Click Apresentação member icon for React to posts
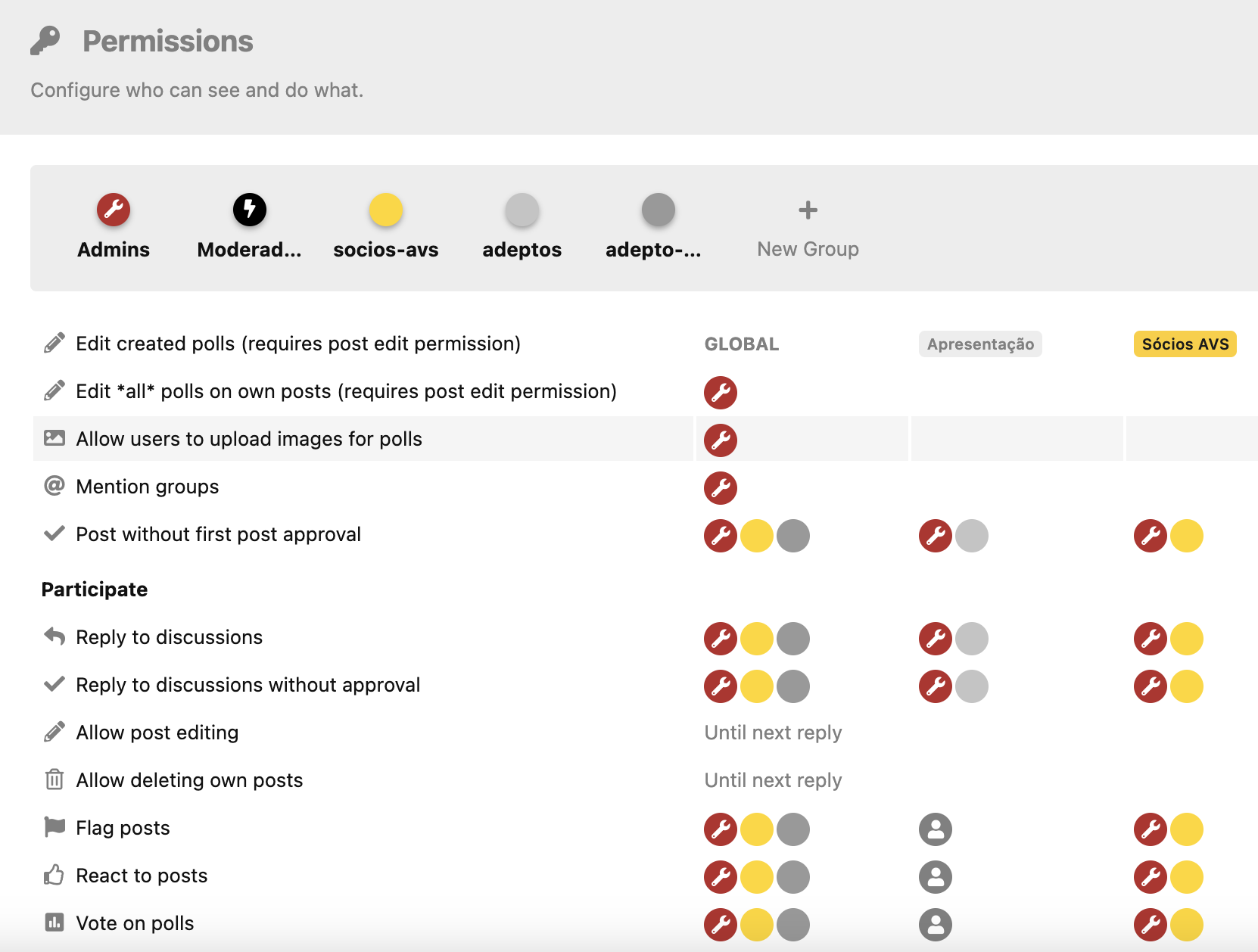The image size is (1258, 952). point(936,877)
